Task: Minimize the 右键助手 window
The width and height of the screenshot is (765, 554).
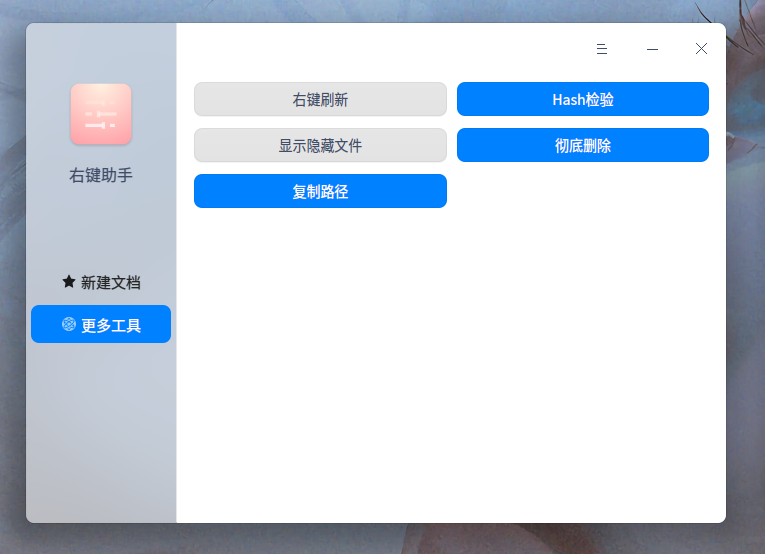Action: pyautogui.click(x=652, y=49)
